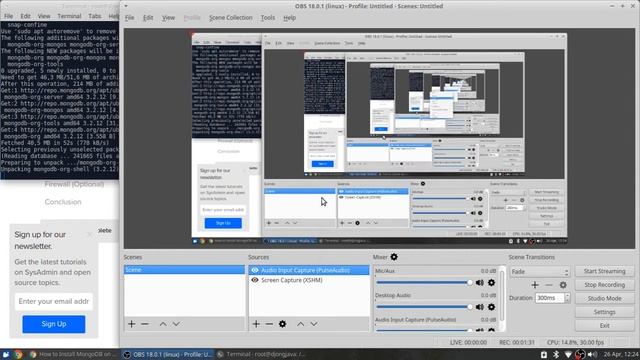The width and height of the screenshot is (640, 360).
Task: Toggle visibility of Screen Capture (XSHM) source
Action: [255, 280]
